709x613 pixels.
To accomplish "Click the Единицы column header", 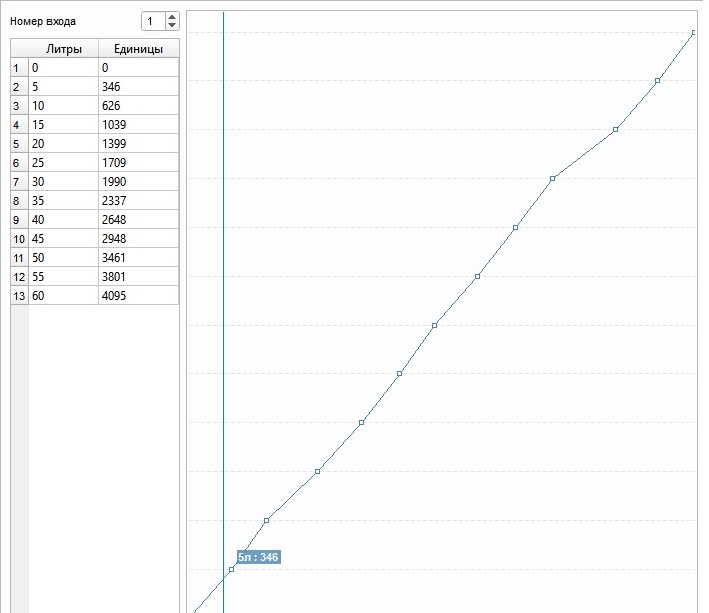I will 138,49.
